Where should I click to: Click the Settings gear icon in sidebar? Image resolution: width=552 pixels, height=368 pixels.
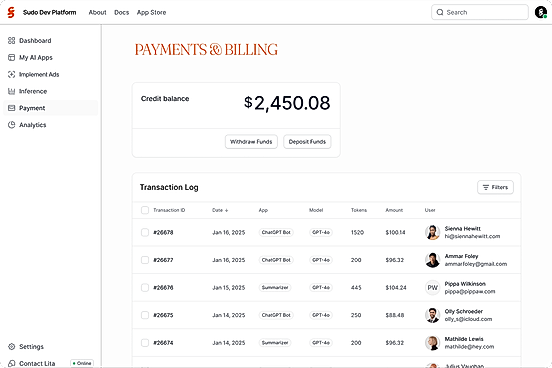[x=12, y=347]
